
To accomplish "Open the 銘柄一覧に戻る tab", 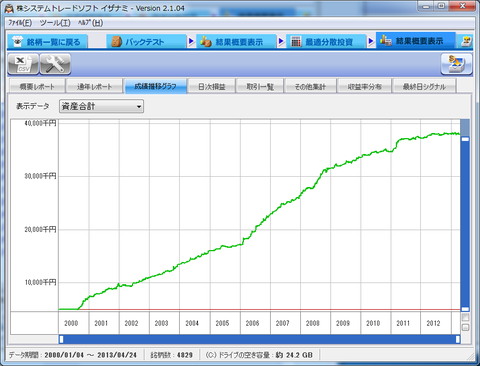I will (x=47, y=42).
